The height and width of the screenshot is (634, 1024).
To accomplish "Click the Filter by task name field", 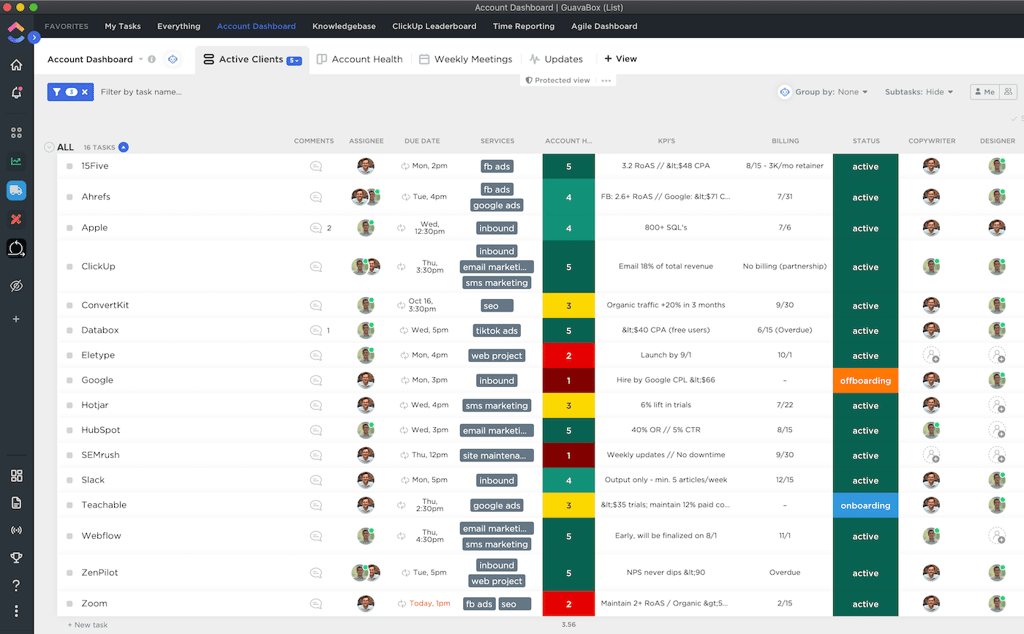I will coord(141,92).
